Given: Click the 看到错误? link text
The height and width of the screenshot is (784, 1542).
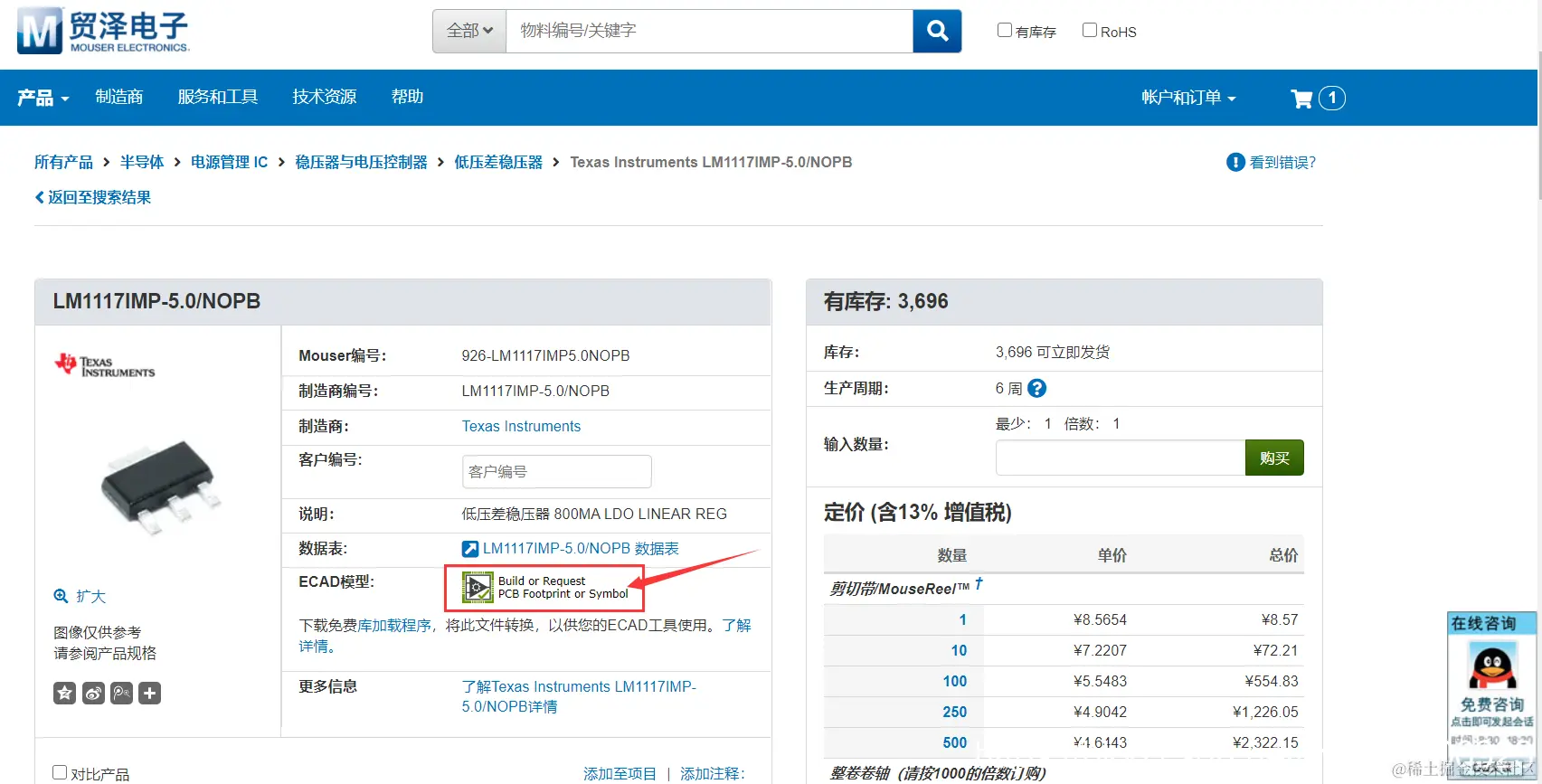Looking at the screenshot, I should 1282,162.
